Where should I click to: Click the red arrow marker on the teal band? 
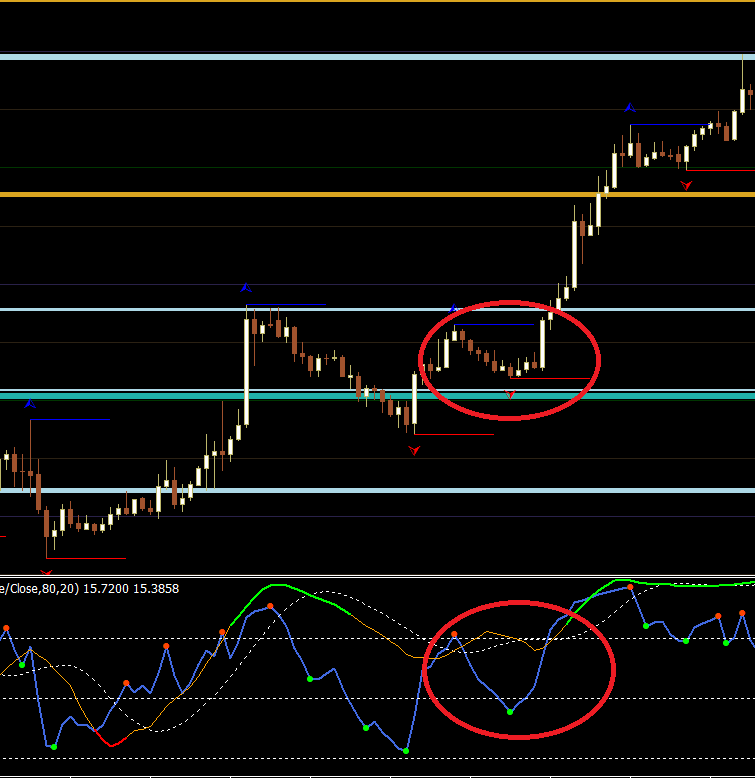[510, 394]
